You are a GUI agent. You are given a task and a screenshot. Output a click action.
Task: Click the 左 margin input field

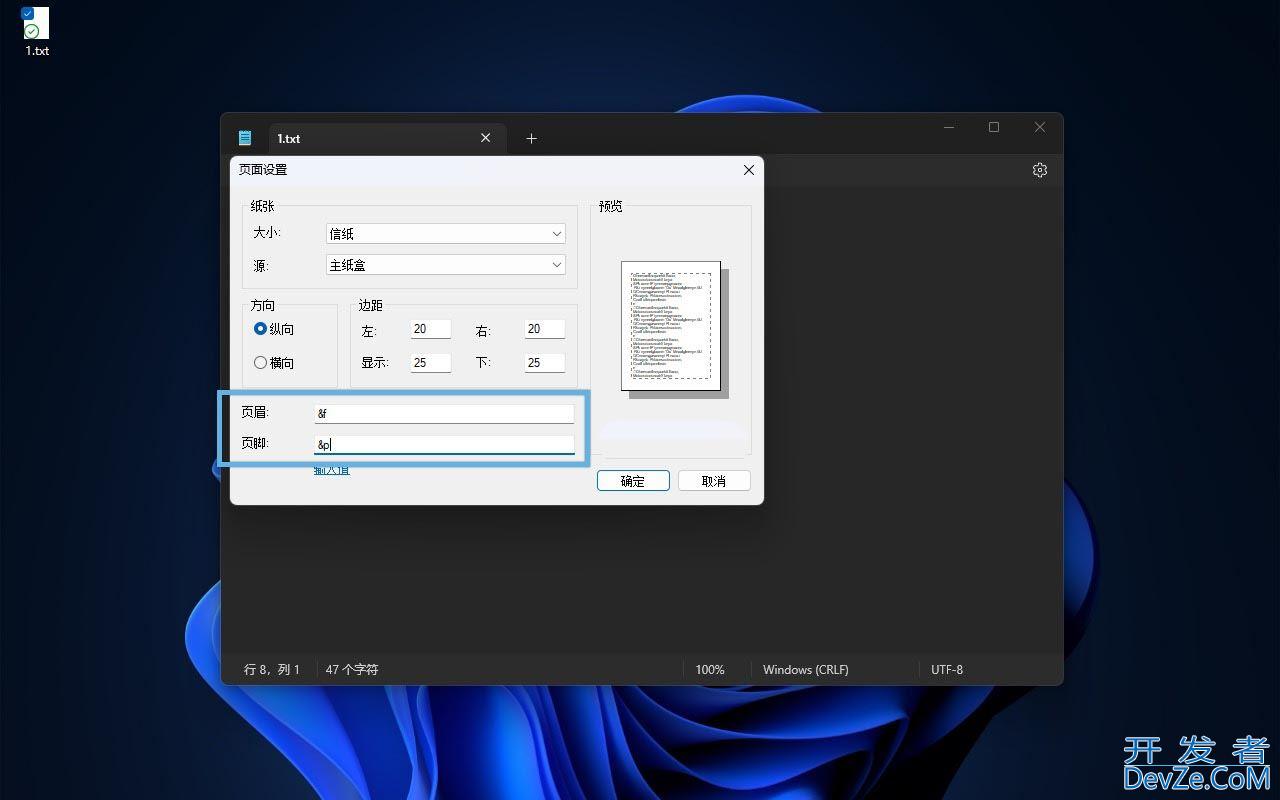click(430, 329)
